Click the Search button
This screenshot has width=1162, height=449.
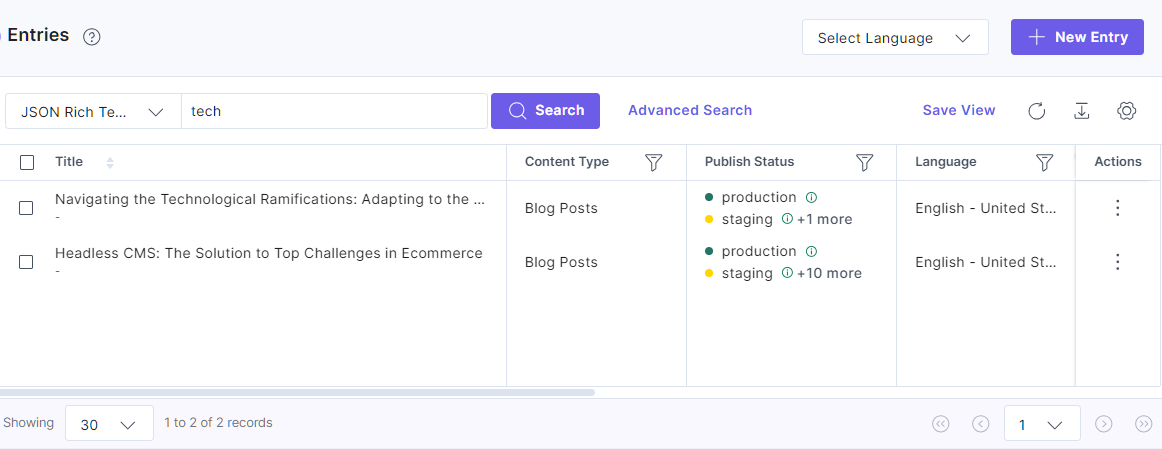click(x=545, y=110)
